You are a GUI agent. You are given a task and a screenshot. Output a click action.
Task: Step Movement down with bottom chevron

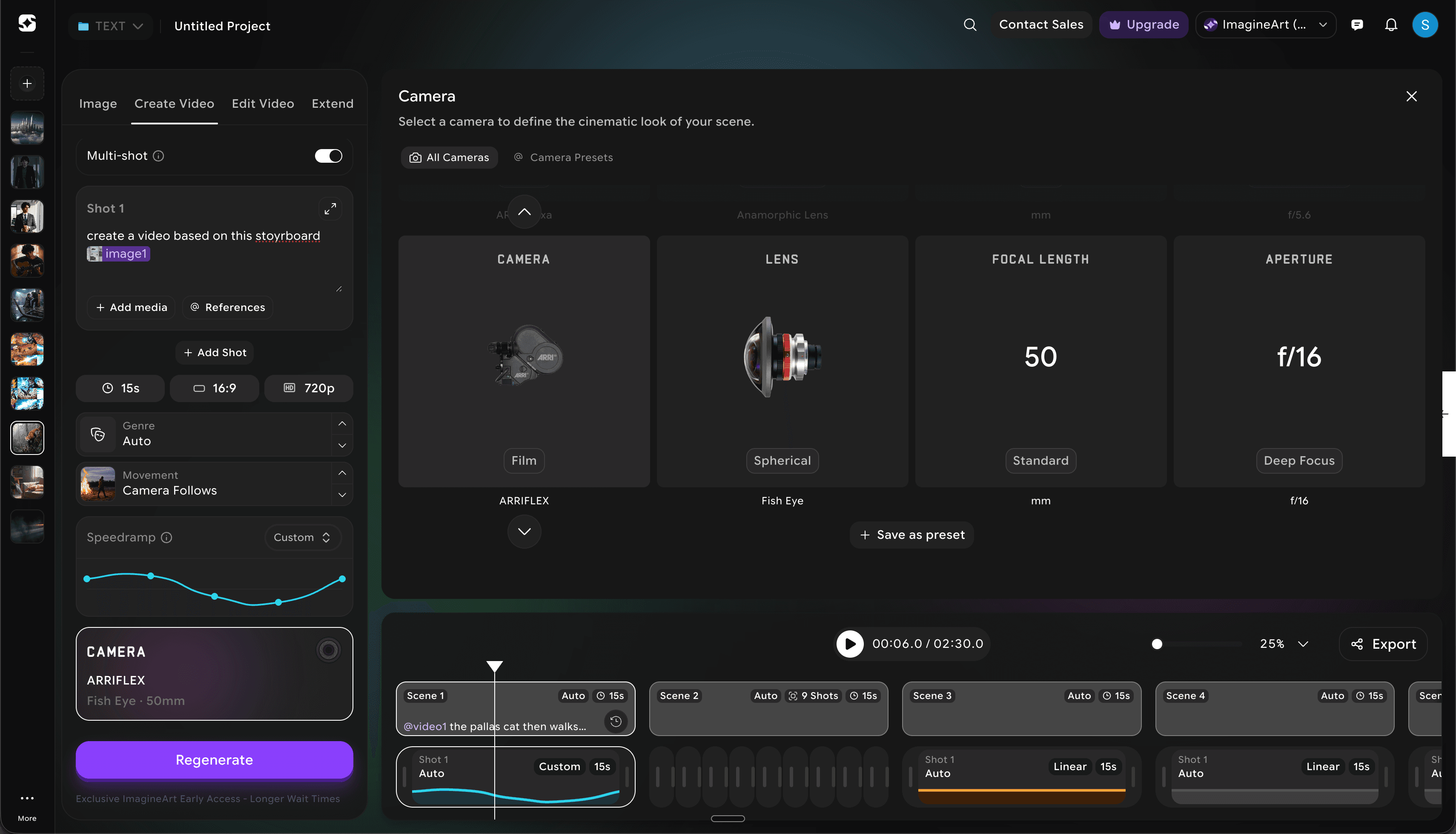342,495
